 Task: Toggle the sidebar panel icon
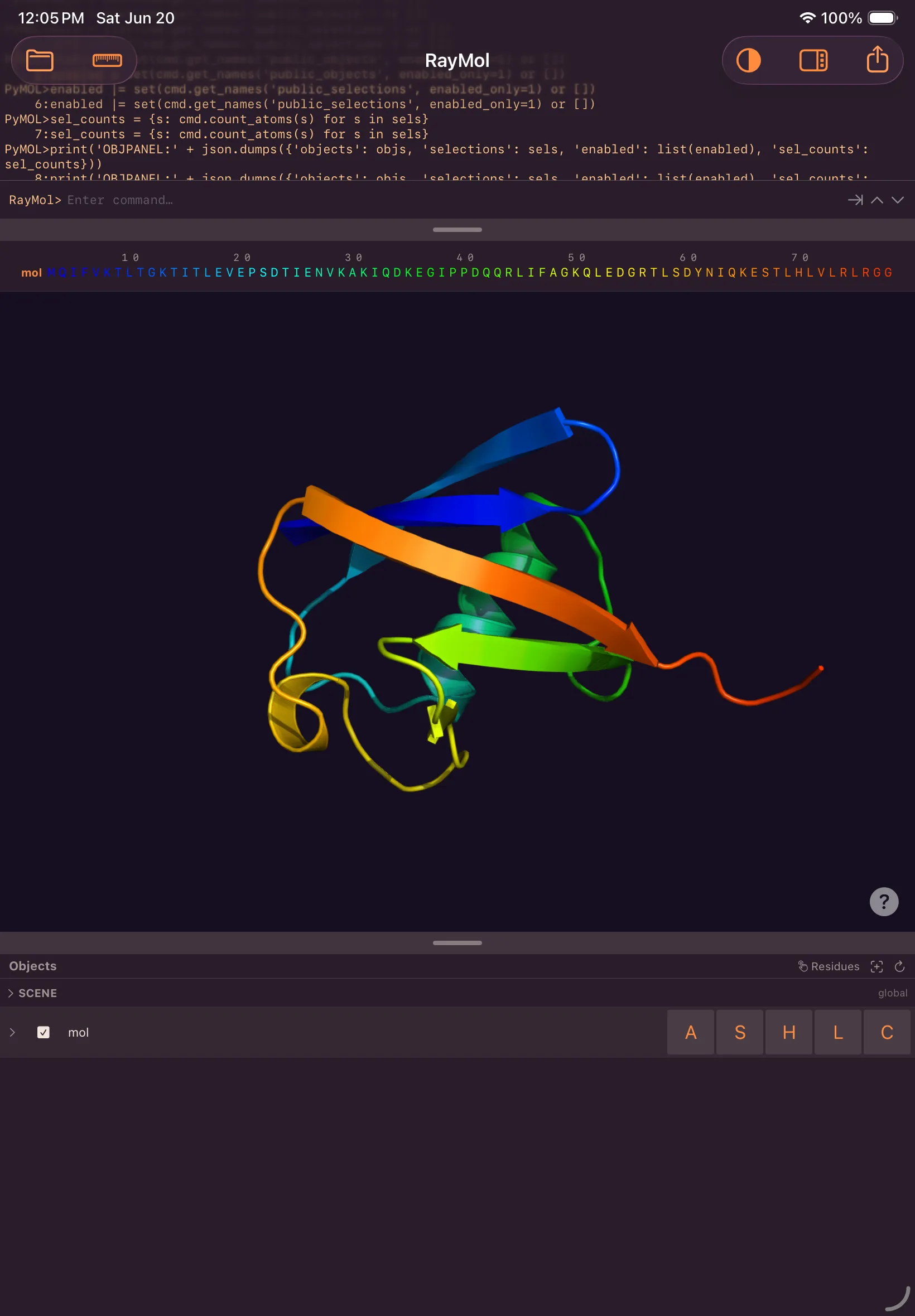click(x=813, y=60)
